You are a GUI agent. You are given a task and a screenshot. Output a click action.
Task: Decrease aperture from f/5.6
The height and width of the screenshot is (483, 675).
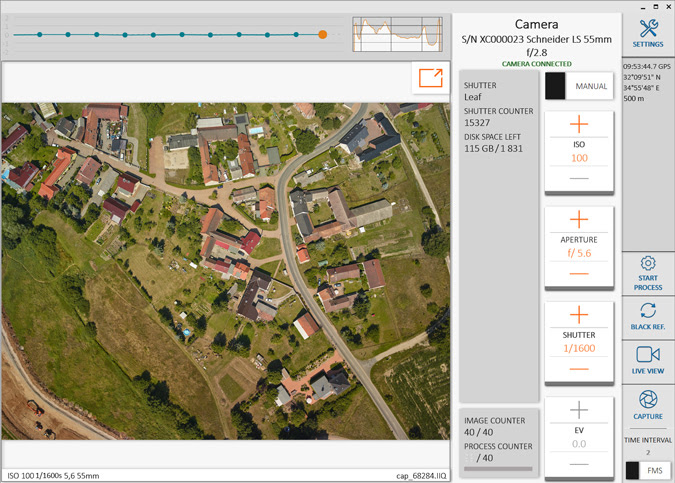[578, 274]
